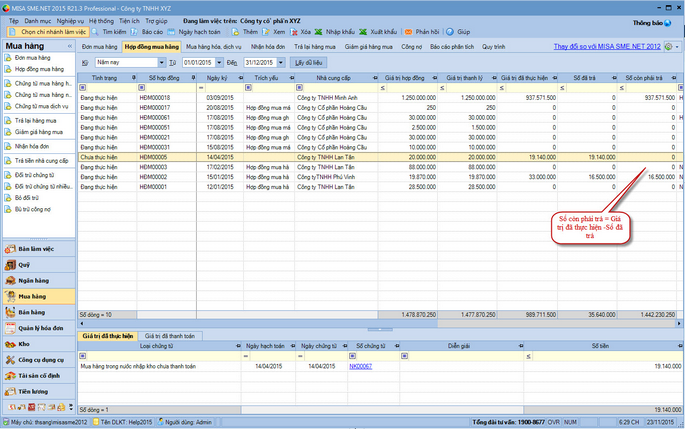Open filter operator for Tình trạng column
685x429 pixels.
point(83,88)
